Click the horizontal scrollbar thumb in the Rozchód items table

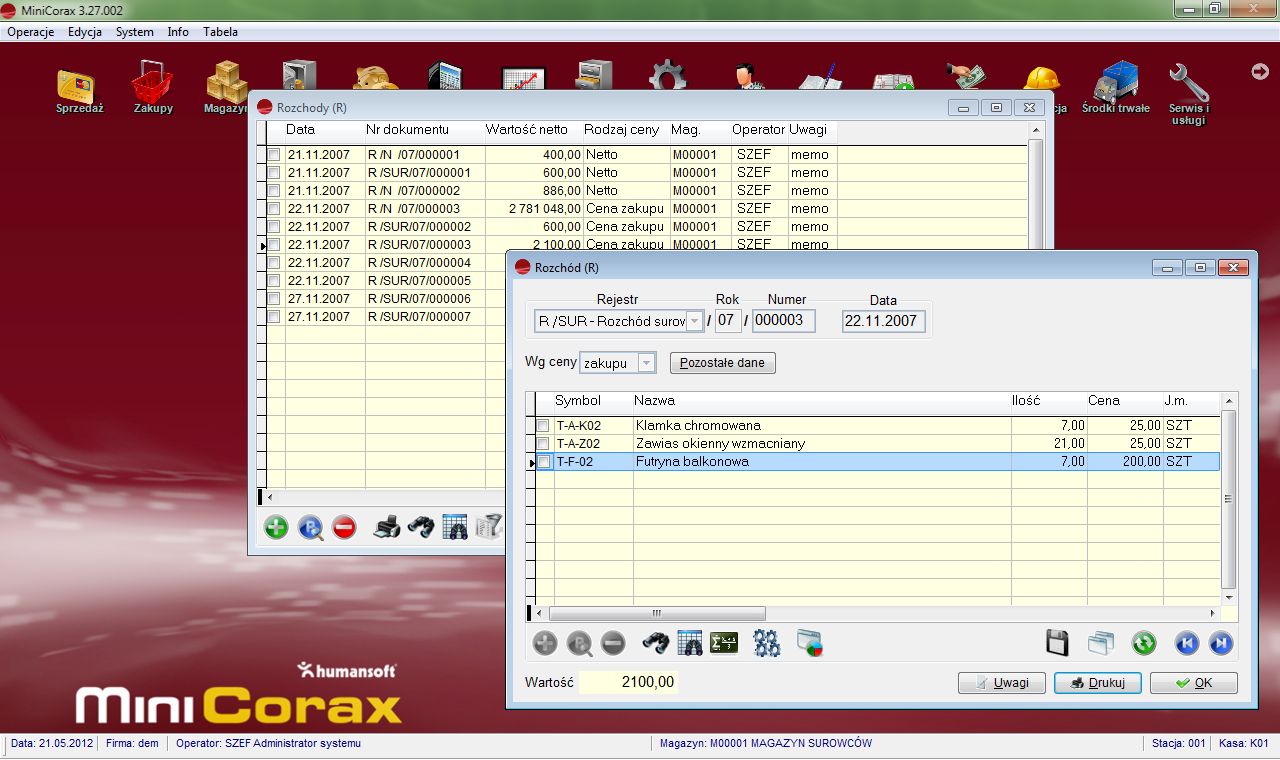657,613
